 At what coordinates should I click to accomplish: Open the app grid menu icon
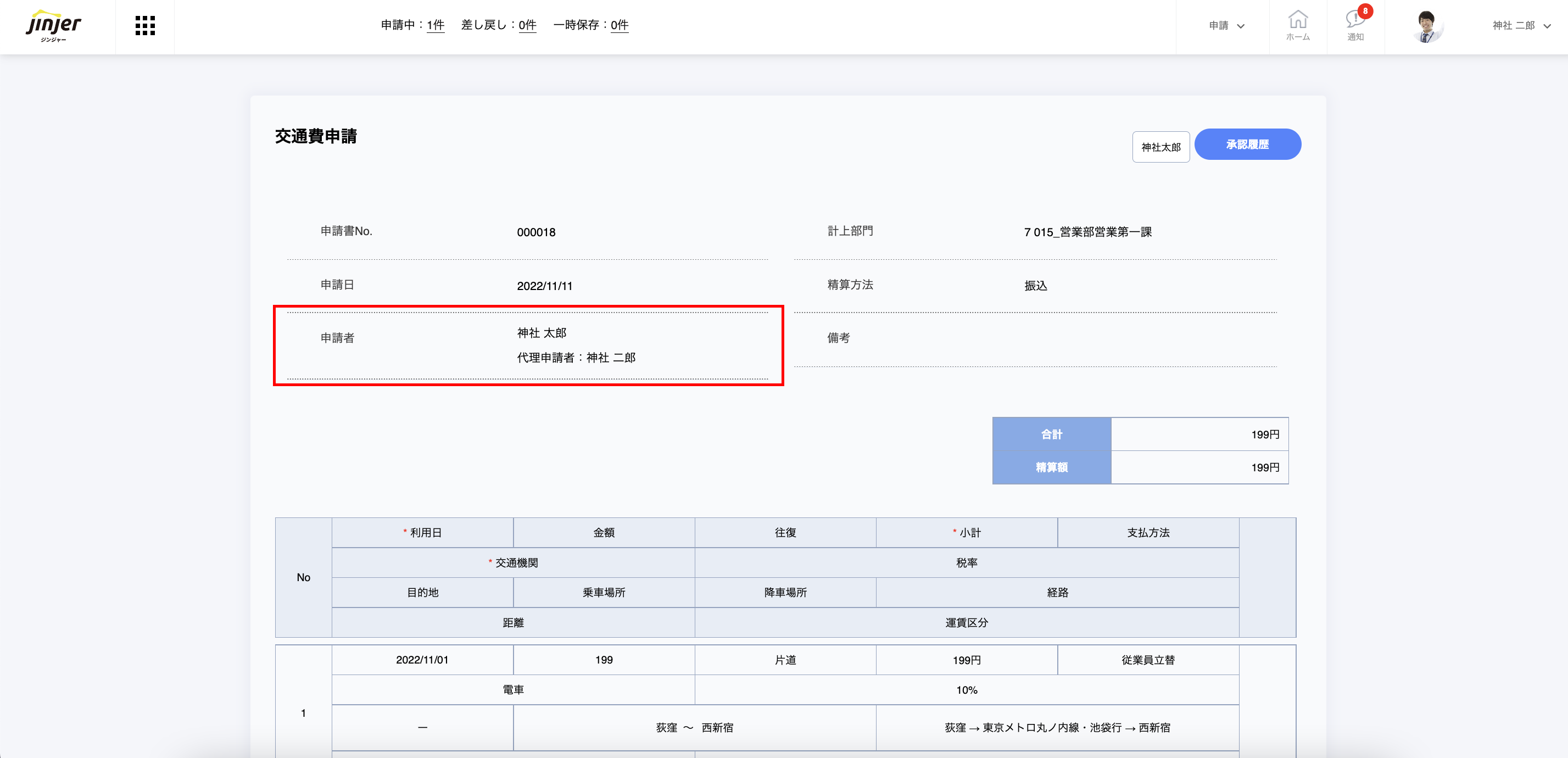145,26
